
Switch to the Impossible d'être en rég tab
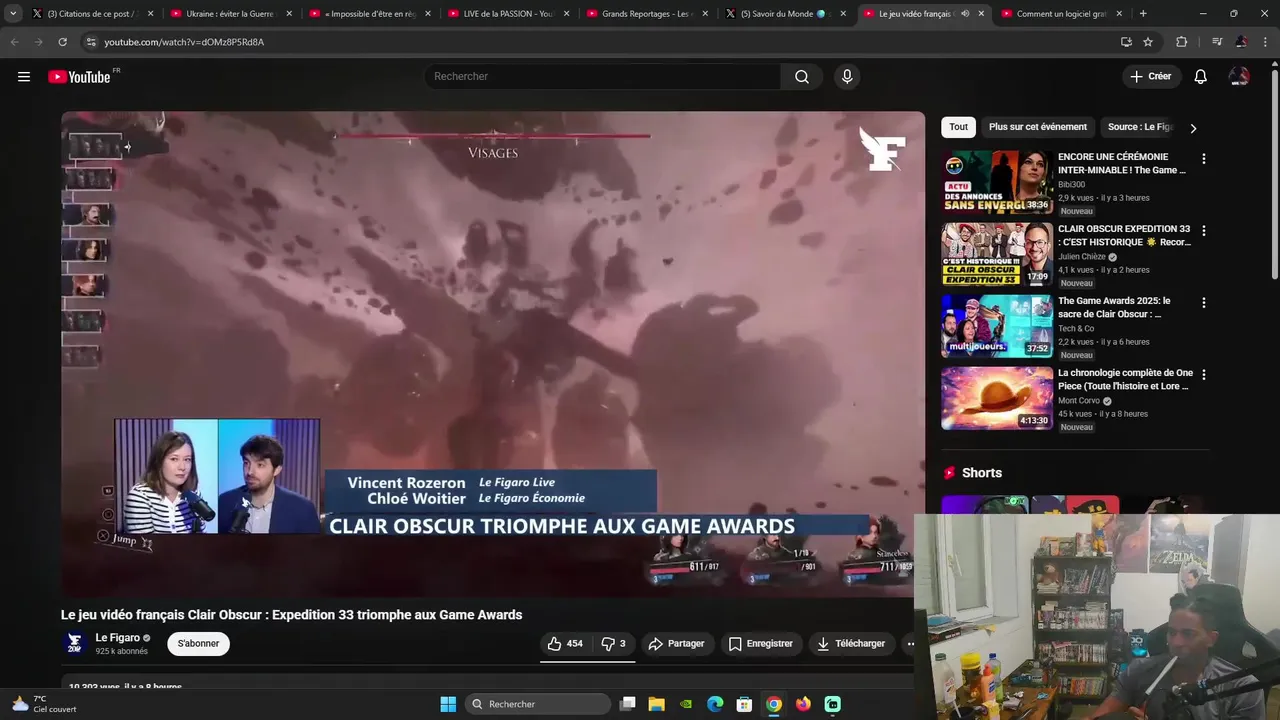(x=370, y=14)
